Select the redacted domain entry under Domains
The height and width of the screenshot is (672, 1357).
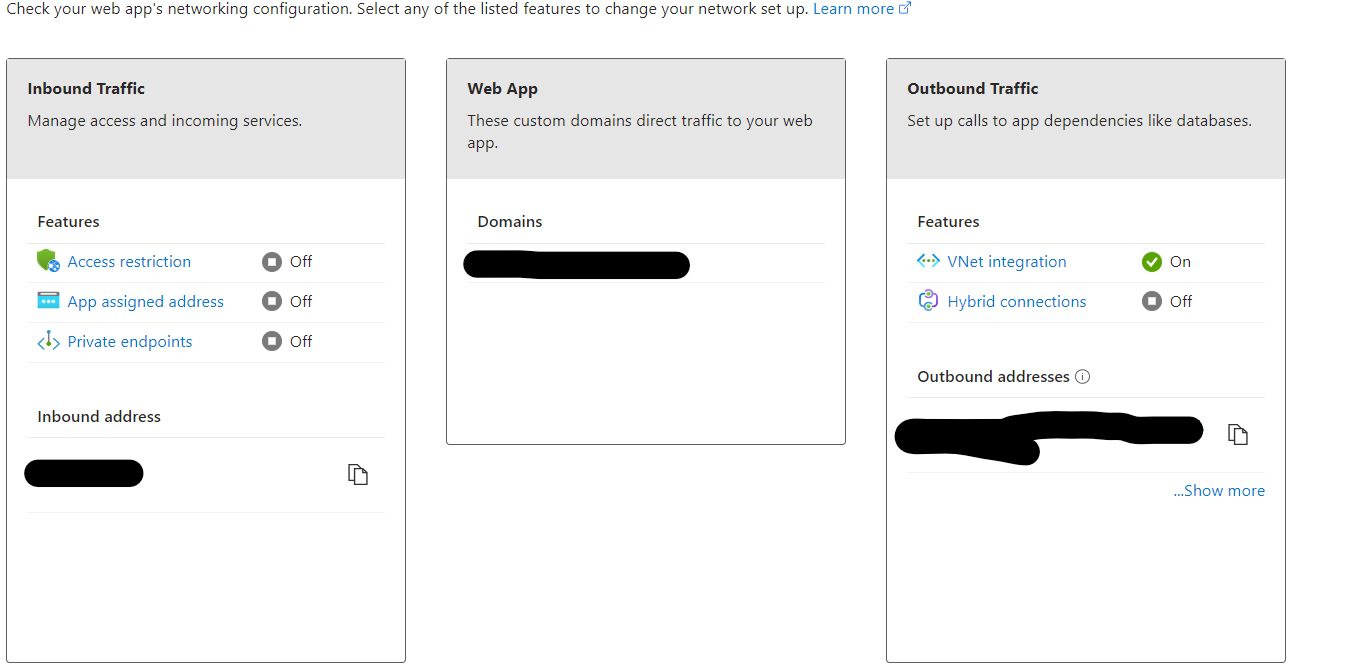pyautogui.click(x=577, y=265)
